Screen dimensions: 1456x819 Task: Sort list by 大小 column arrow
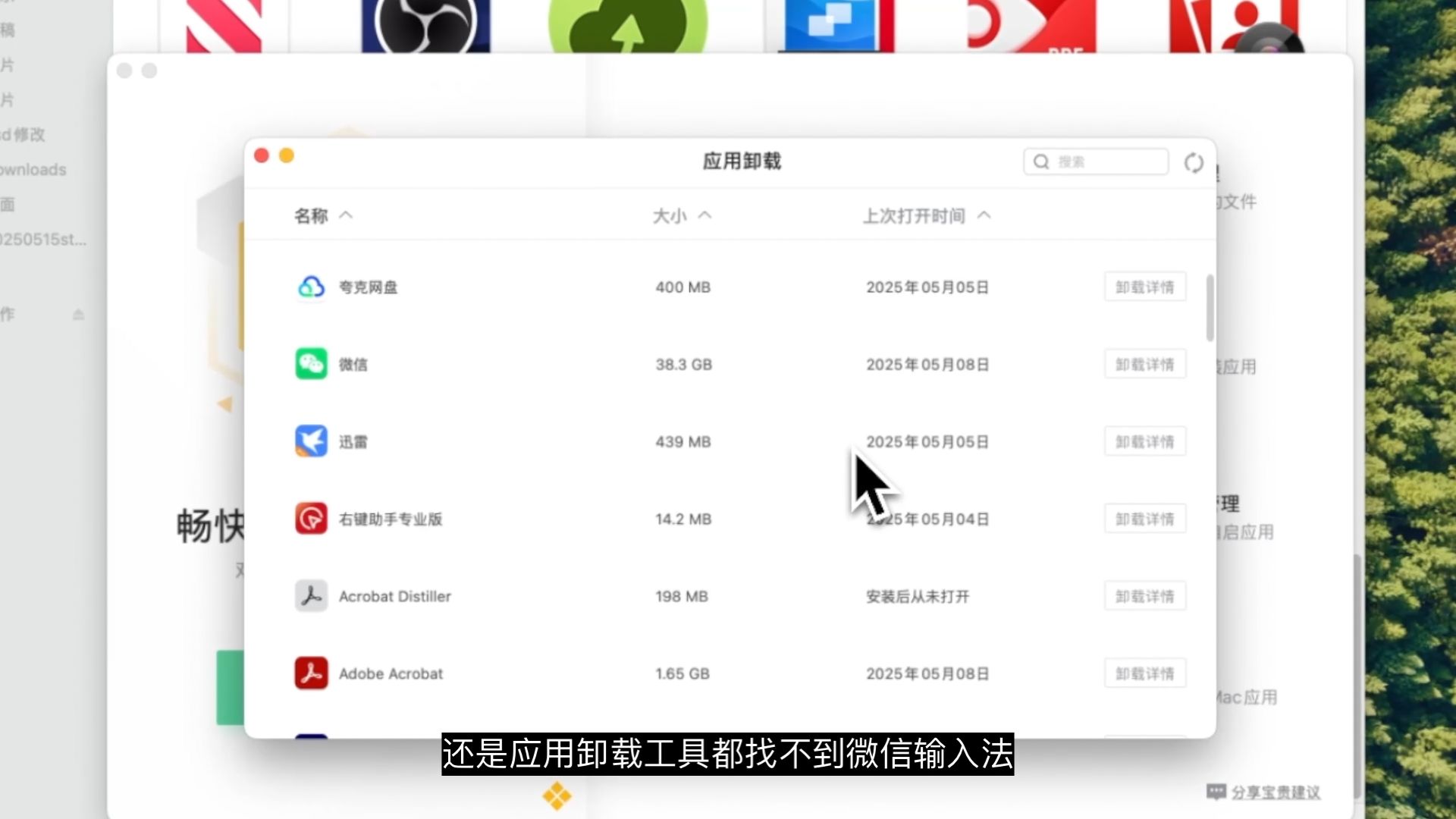[704, 215]
